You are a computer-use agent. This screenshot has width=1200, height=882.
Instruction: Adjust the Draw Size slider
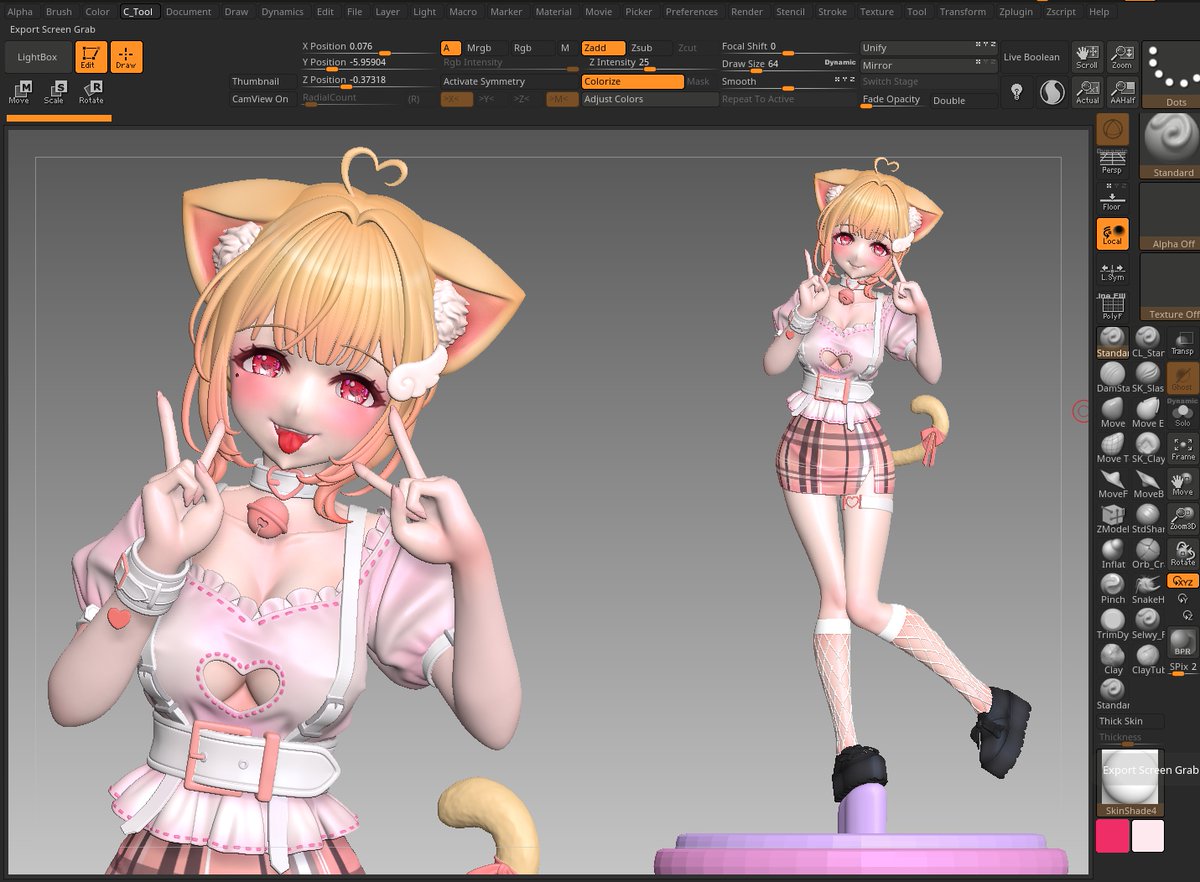tap(789, 65)
